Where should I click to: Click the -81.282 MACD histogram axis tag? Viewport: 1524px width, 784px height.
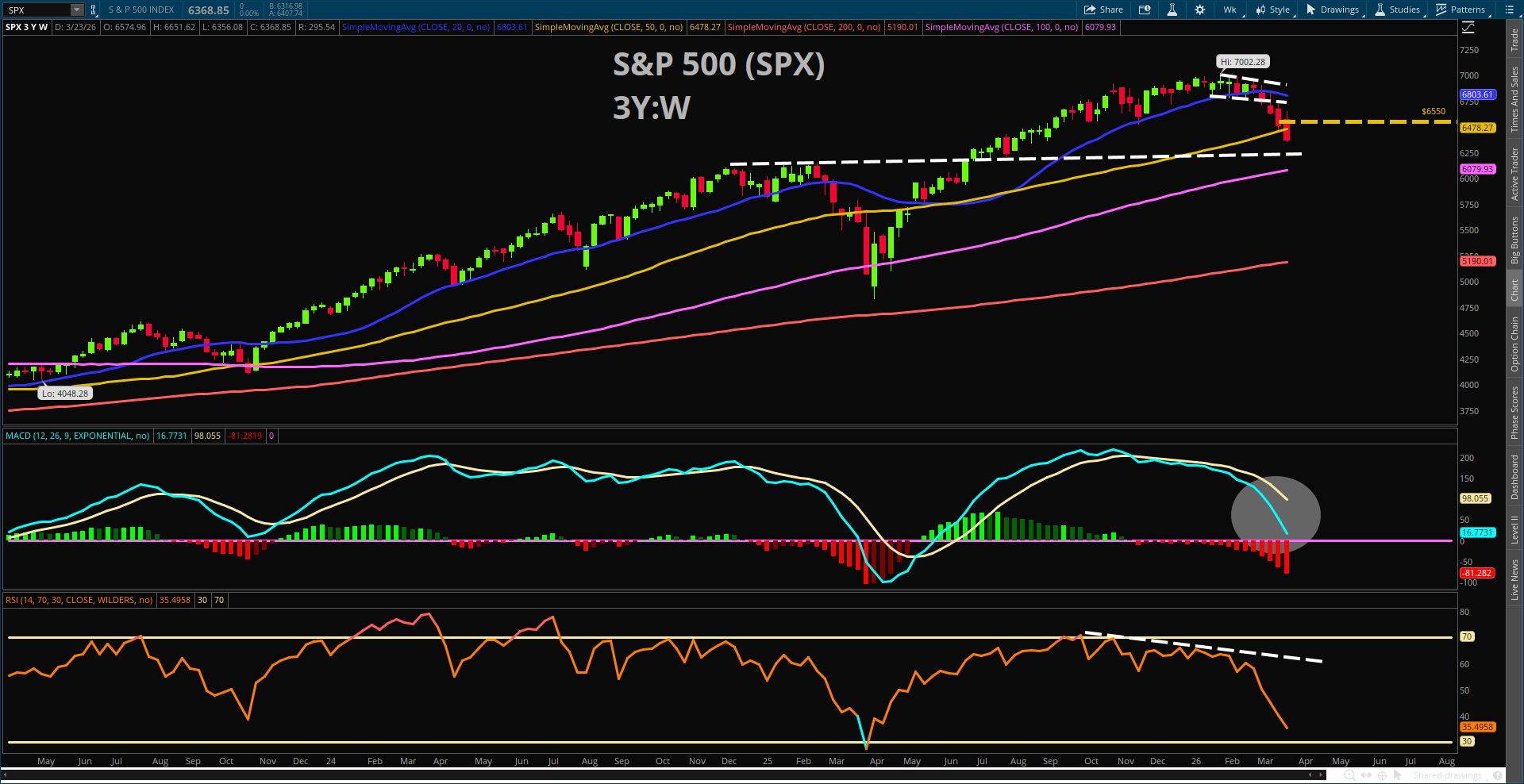point(1477,573)
